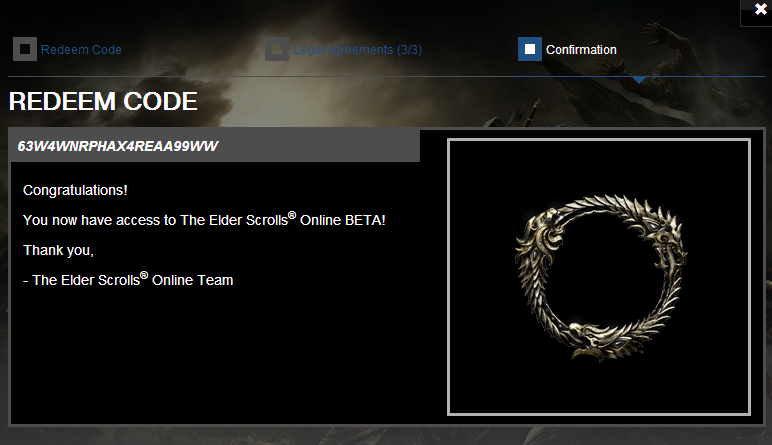Click the REDEEM CODE heading
The width and height of the screenshot is (772, 445).
(103, 101)
